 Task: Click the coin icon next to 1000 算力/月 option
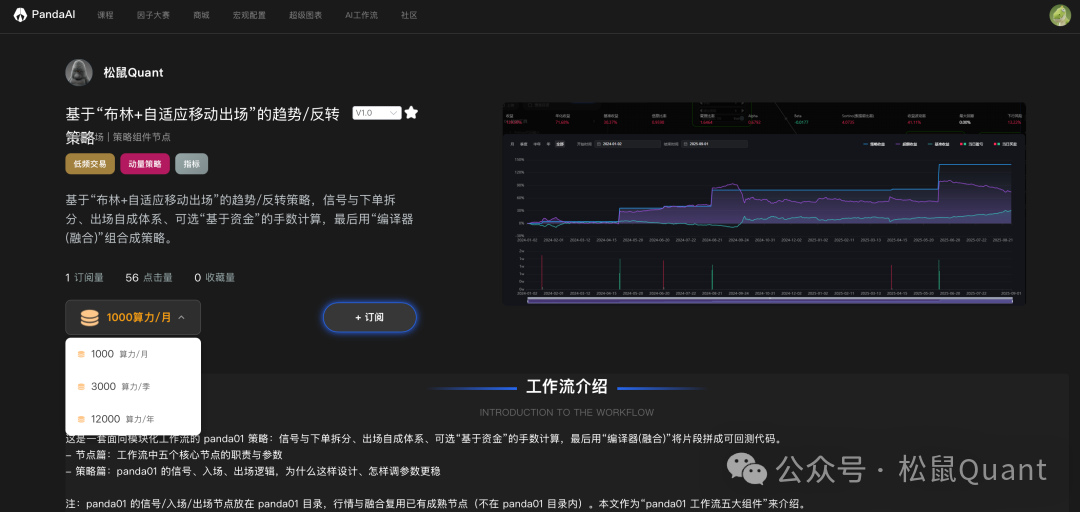pyautogui.click(x=81, y=354)
